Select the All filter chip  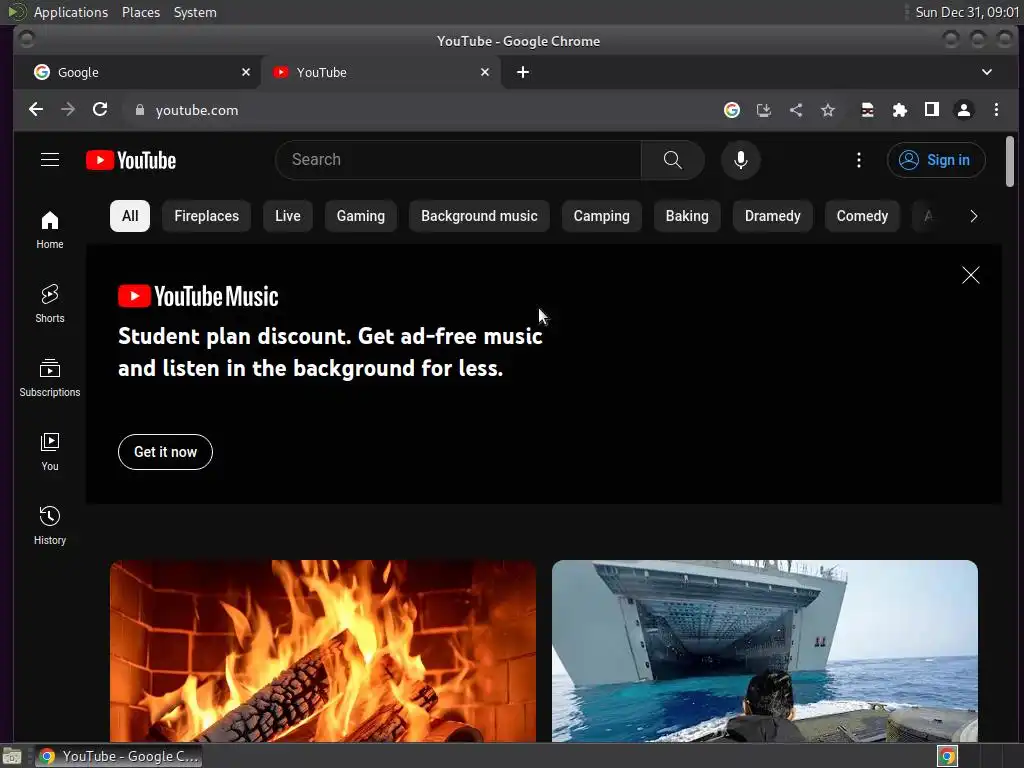(x=130, y=216)
